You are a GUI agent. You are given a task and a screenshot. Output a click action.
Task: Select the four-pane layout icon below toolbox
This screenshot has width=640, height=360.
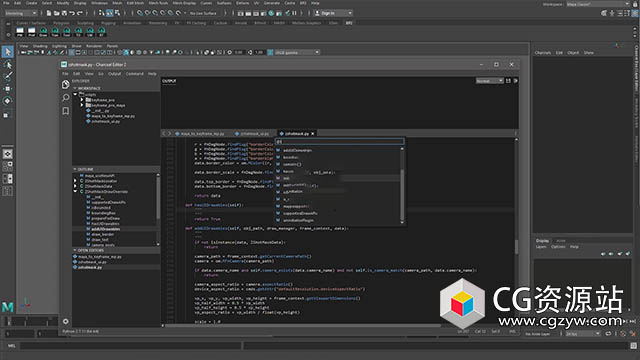(x=7, y=166)
